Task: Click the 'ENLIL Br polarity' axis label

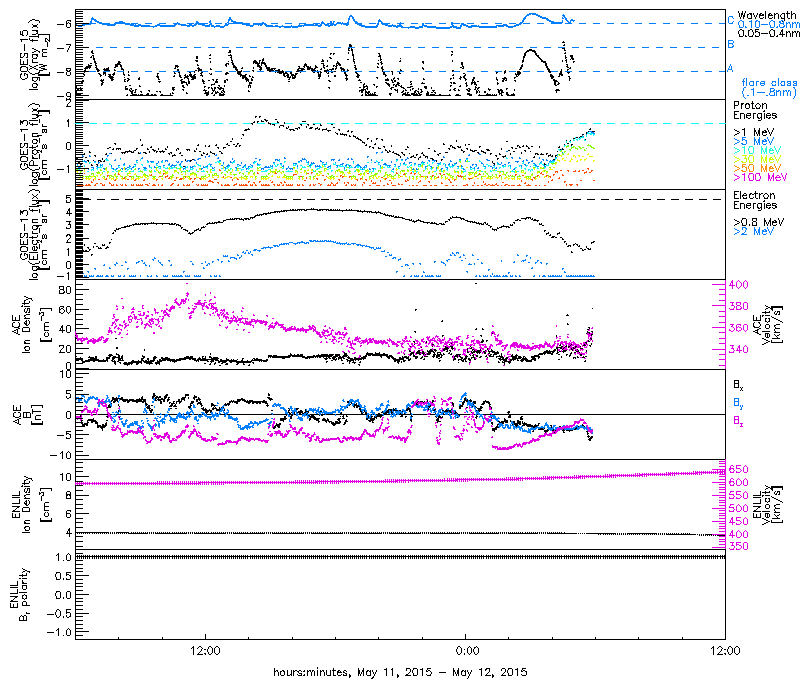Action: [19, 594]
